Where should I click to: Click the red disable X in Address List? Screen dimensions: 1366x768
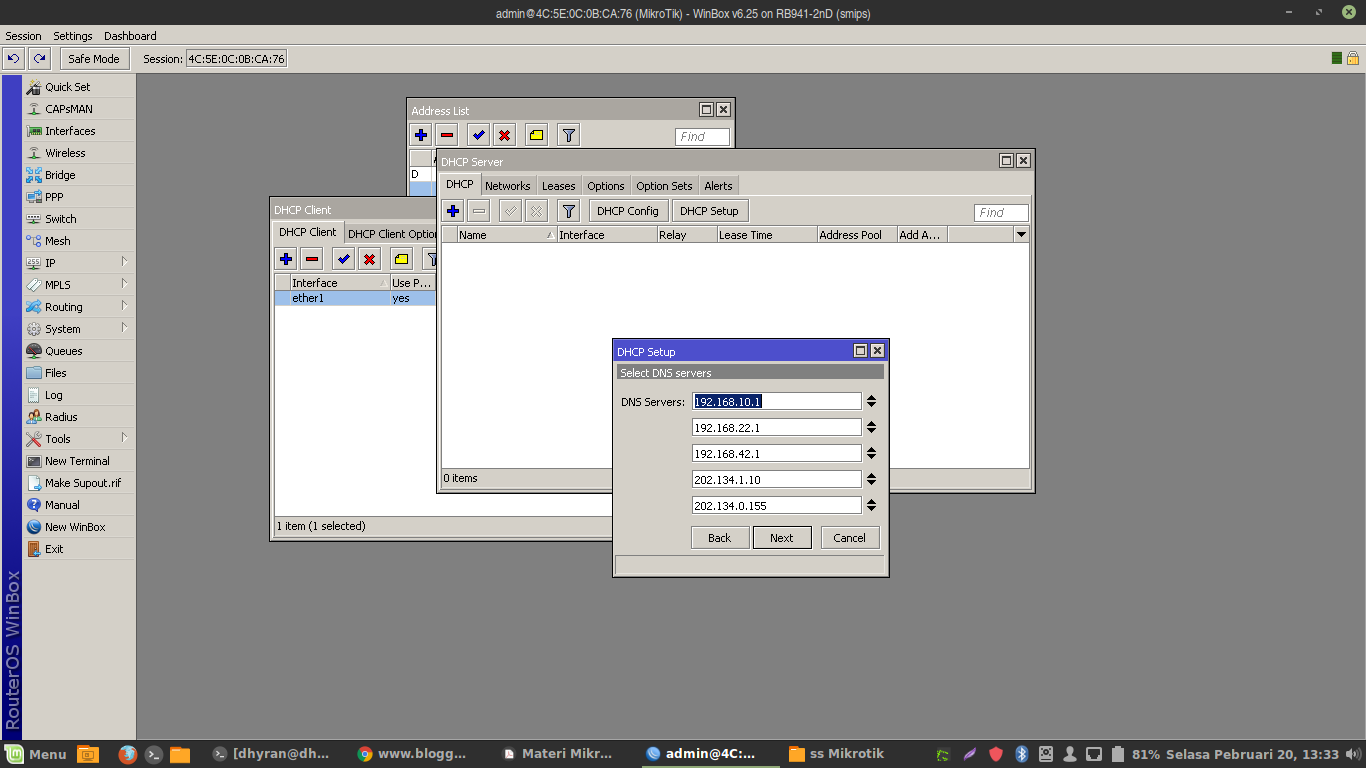coord(505,135)
